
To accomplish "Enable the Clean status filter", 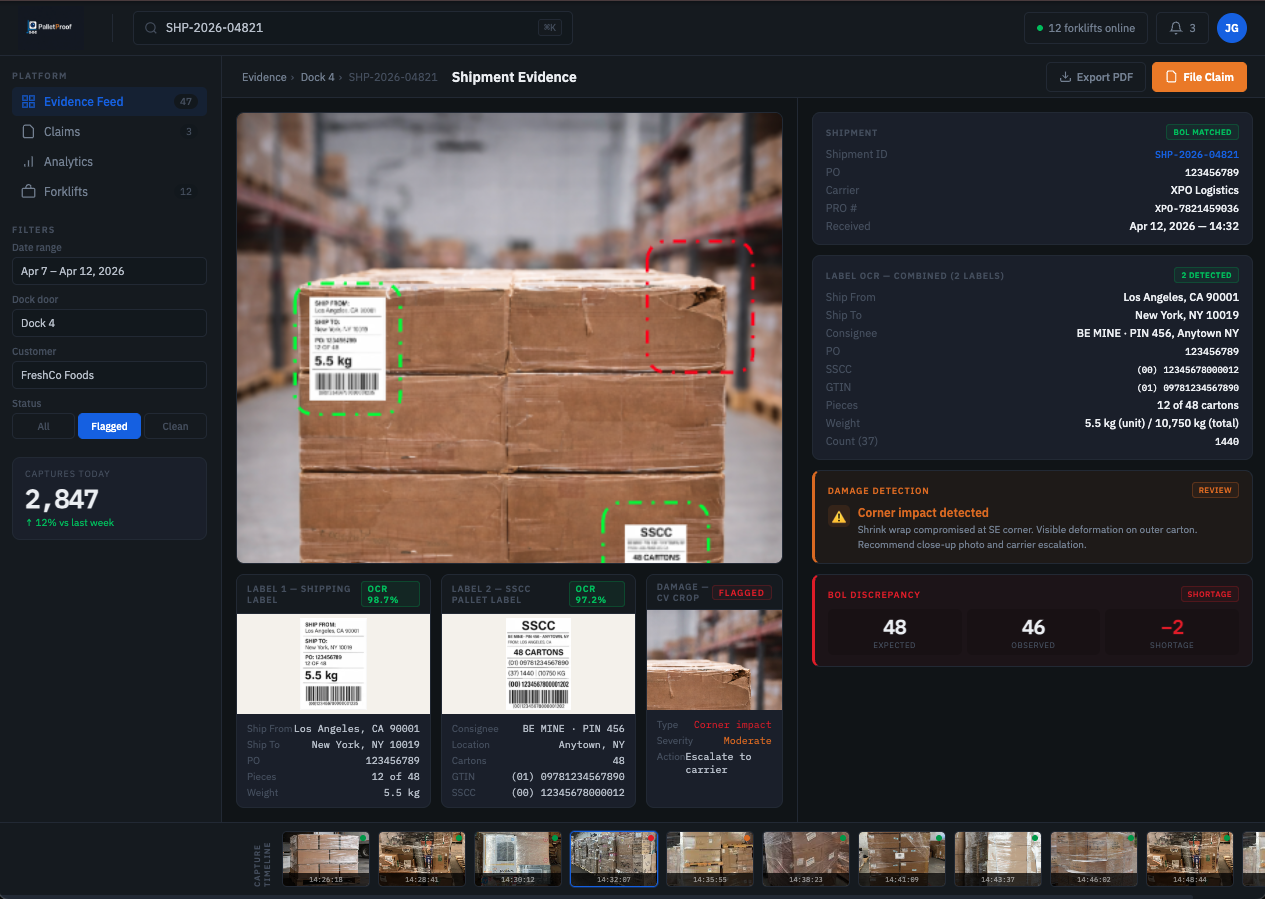I will tap(175, 425).
